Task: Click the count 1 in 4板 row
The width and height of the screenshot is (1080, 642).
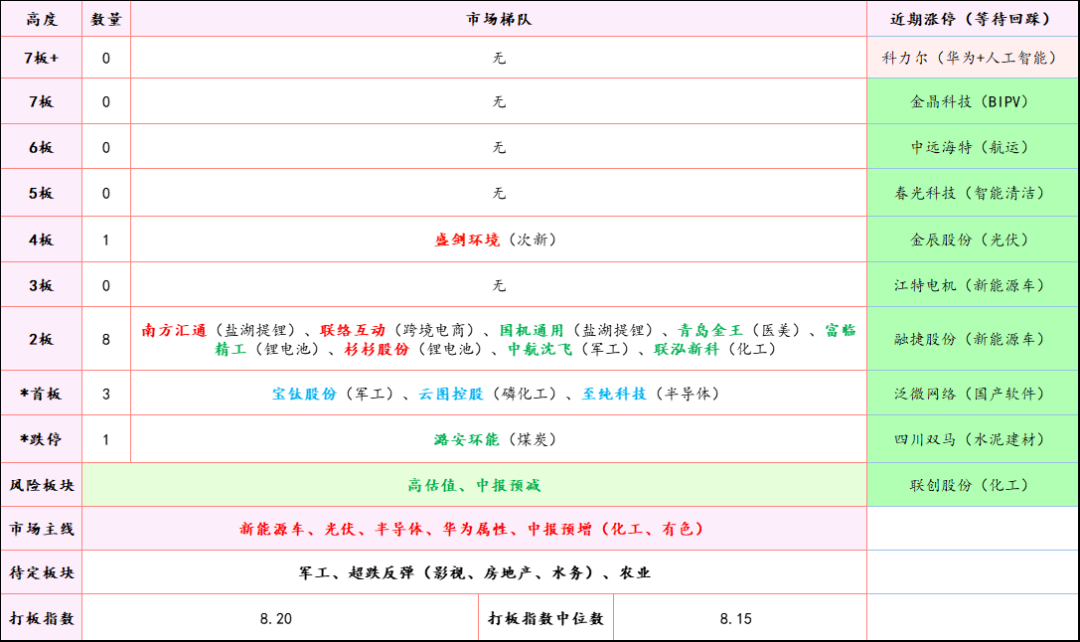Action: click(106, 240)
